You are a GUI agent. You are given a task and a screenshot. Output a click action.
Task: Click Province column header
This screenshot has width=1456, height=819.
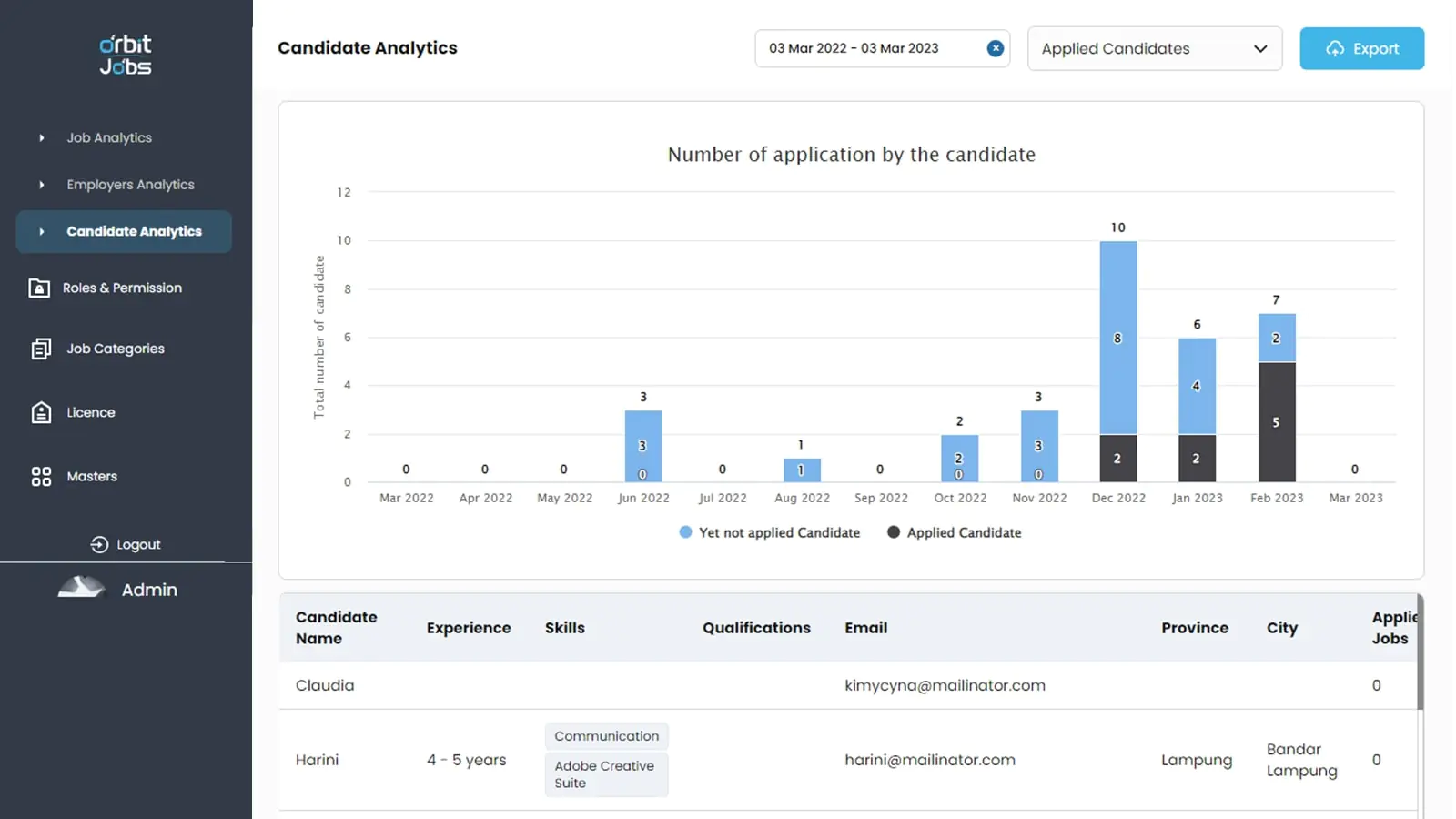click(1195, 628)
